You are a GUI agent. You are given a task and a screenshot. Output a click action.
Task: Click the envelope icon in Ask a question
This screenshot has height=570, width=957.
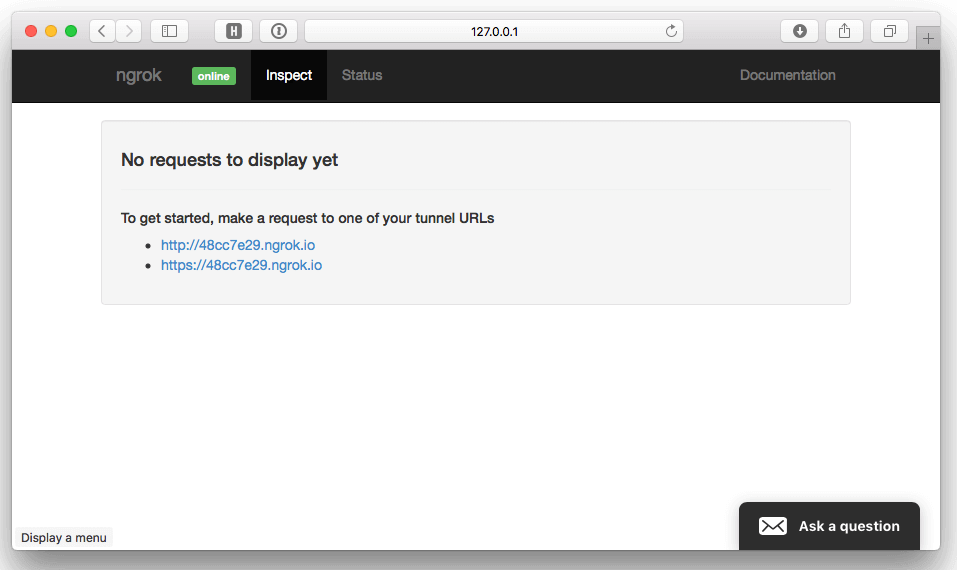773,526
